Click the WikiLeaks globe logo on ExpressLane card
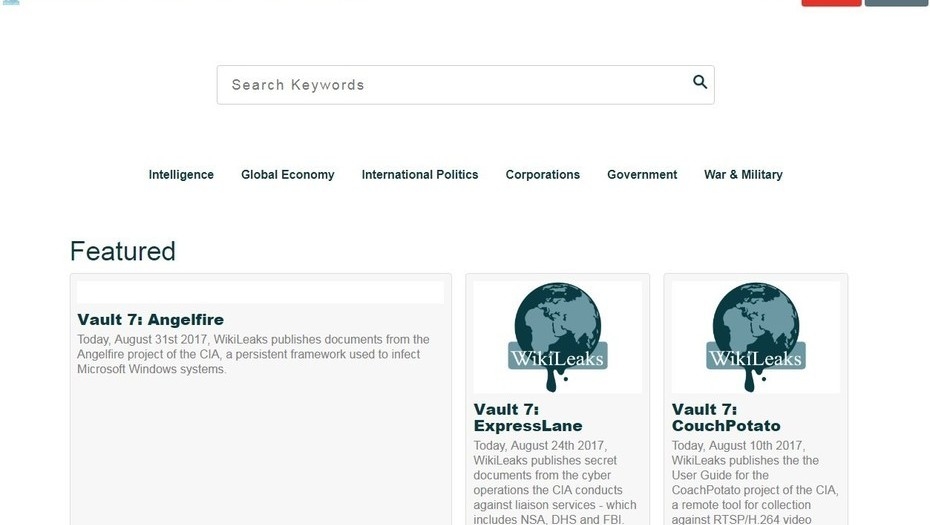The height and width of the screenshot is (525, 930). click(x=557, y=337)
